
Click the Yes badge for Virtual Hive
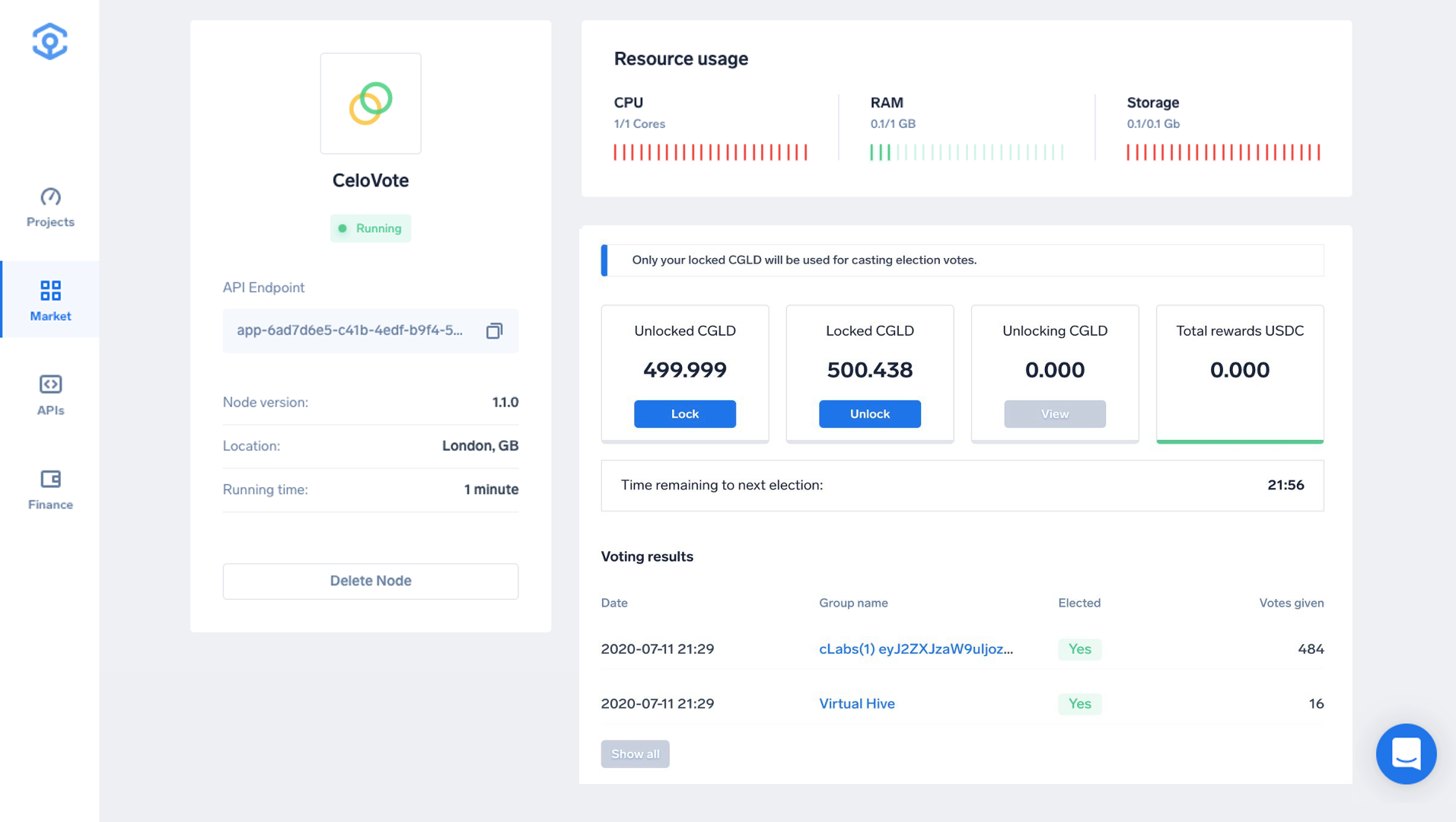[x=1080, y=704]
